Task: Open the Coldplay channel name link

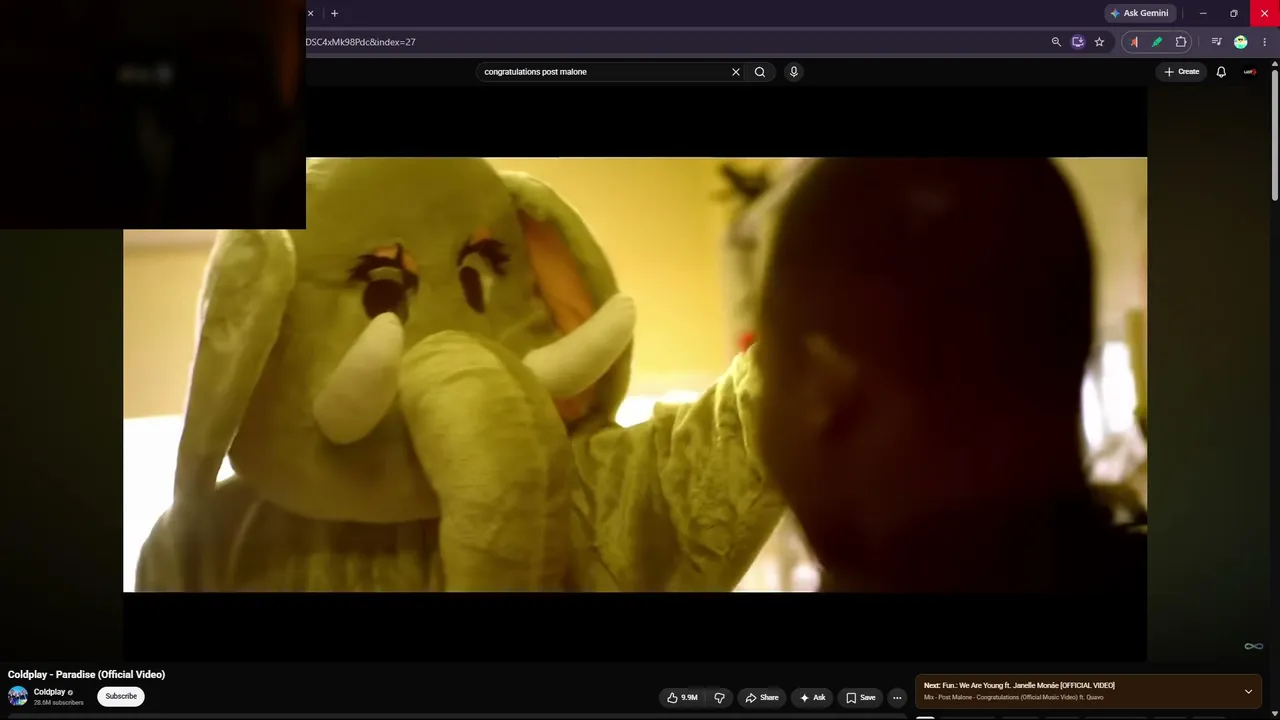Action: 49,692
